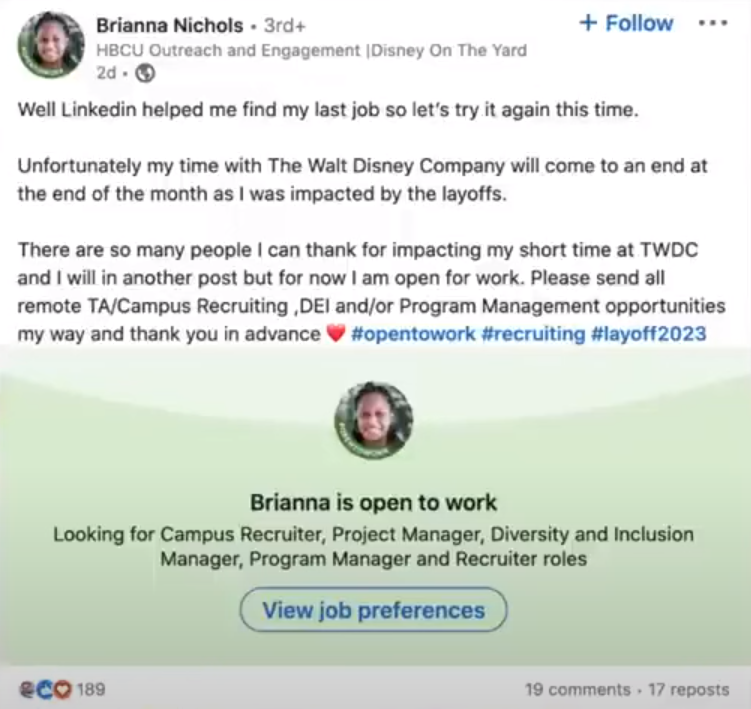Open the Brianna Nichols name link
This screenshot has height=709, width=751.
point(170,25)
